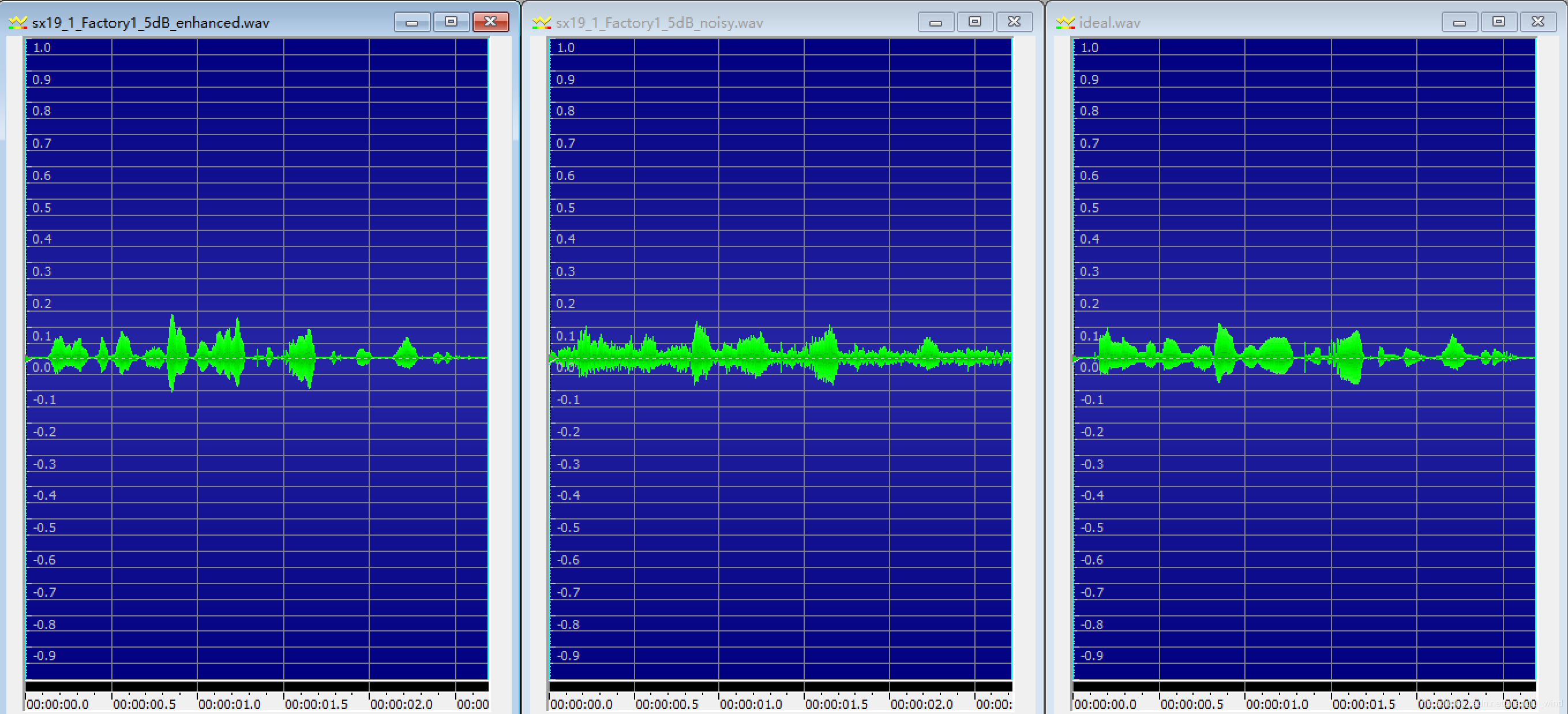Minimize the sx19_1_Factory1_5dB_enhanced.wav window
This screenshot has height=714, width=1568.
(x=412, y=22)
